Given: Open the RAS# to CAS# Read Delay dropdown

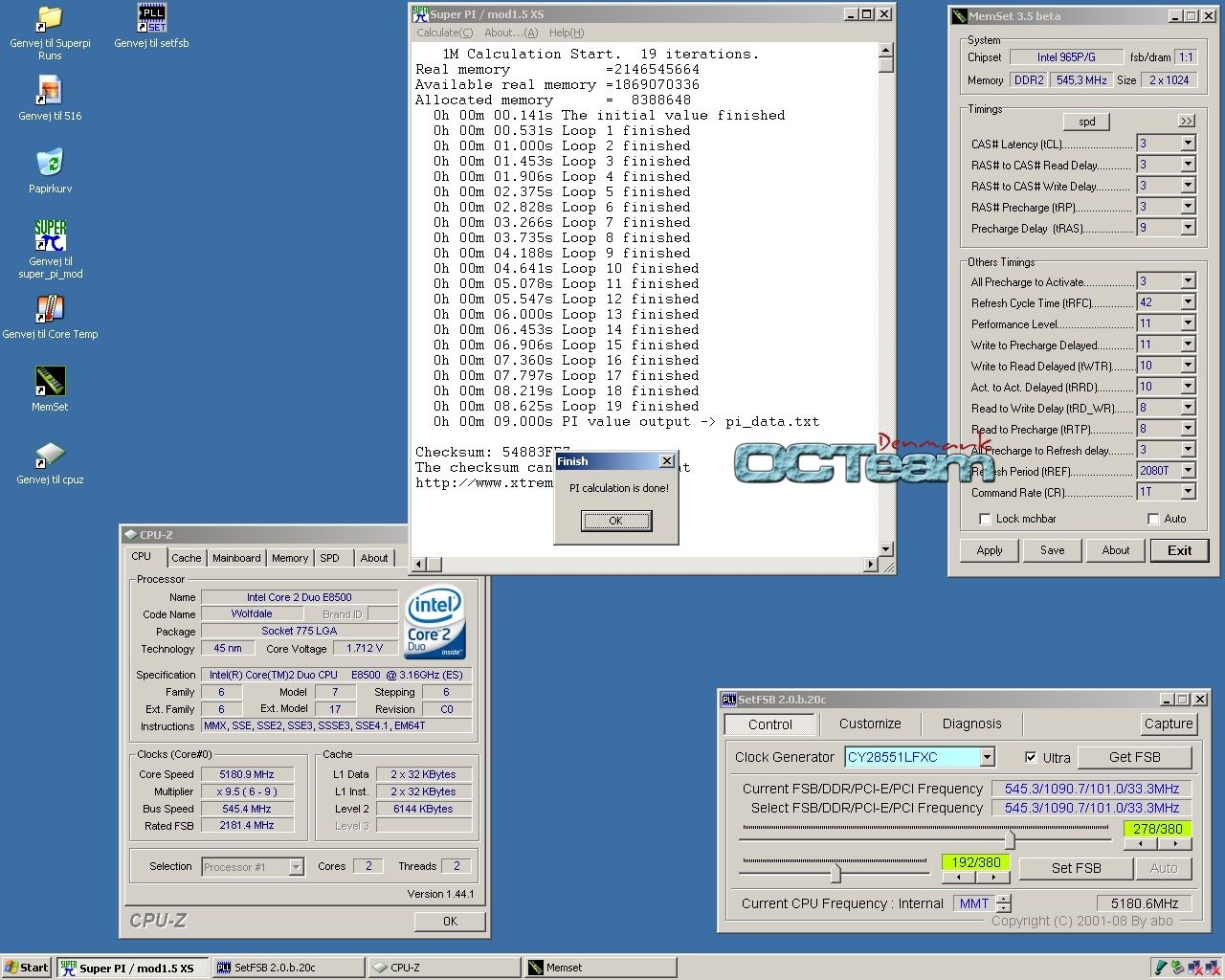Looking at the screenshot, I should tap(1188, 165).
